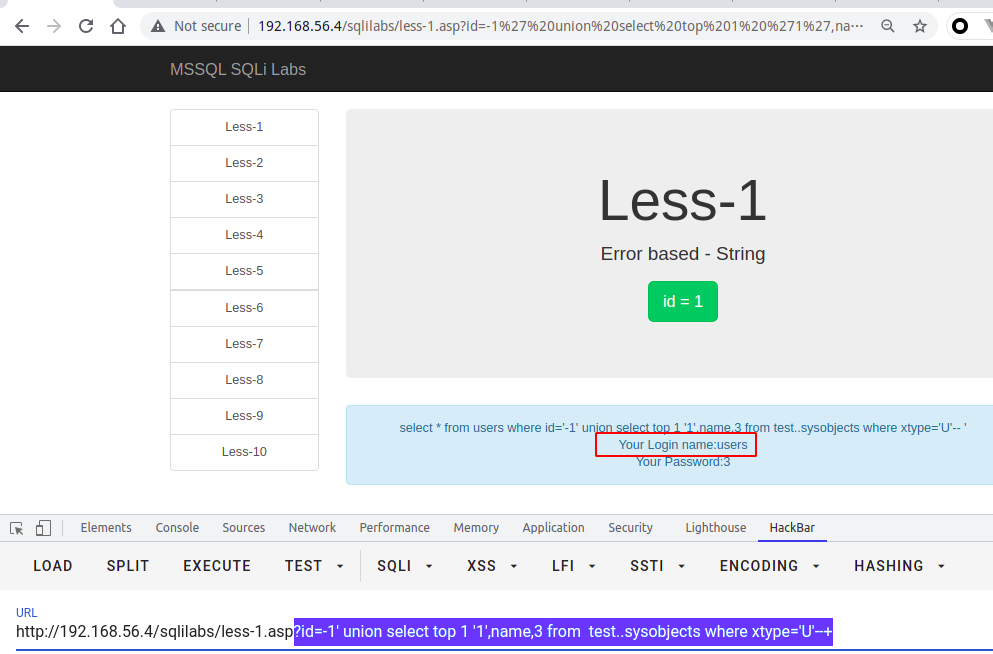Switch to the Elements DevTools tab
Screen dimensions: 993x654
click(x=106, y=528)
